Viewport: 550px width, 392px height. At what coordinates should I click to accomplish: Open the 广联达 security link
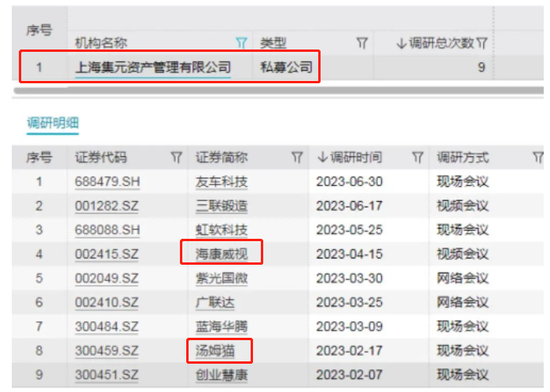(x=215, y=302)
